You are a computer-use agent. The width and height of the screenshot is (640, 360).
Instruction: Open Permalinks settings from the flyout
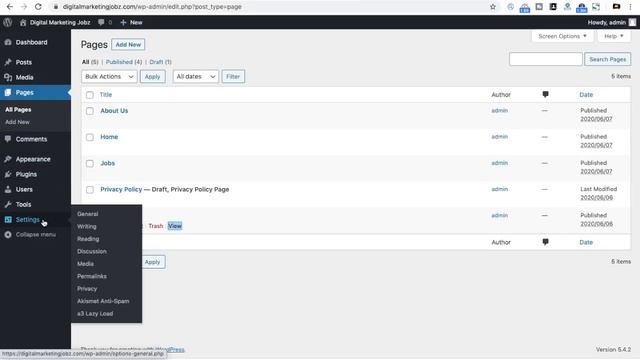(x=92, y=276)
